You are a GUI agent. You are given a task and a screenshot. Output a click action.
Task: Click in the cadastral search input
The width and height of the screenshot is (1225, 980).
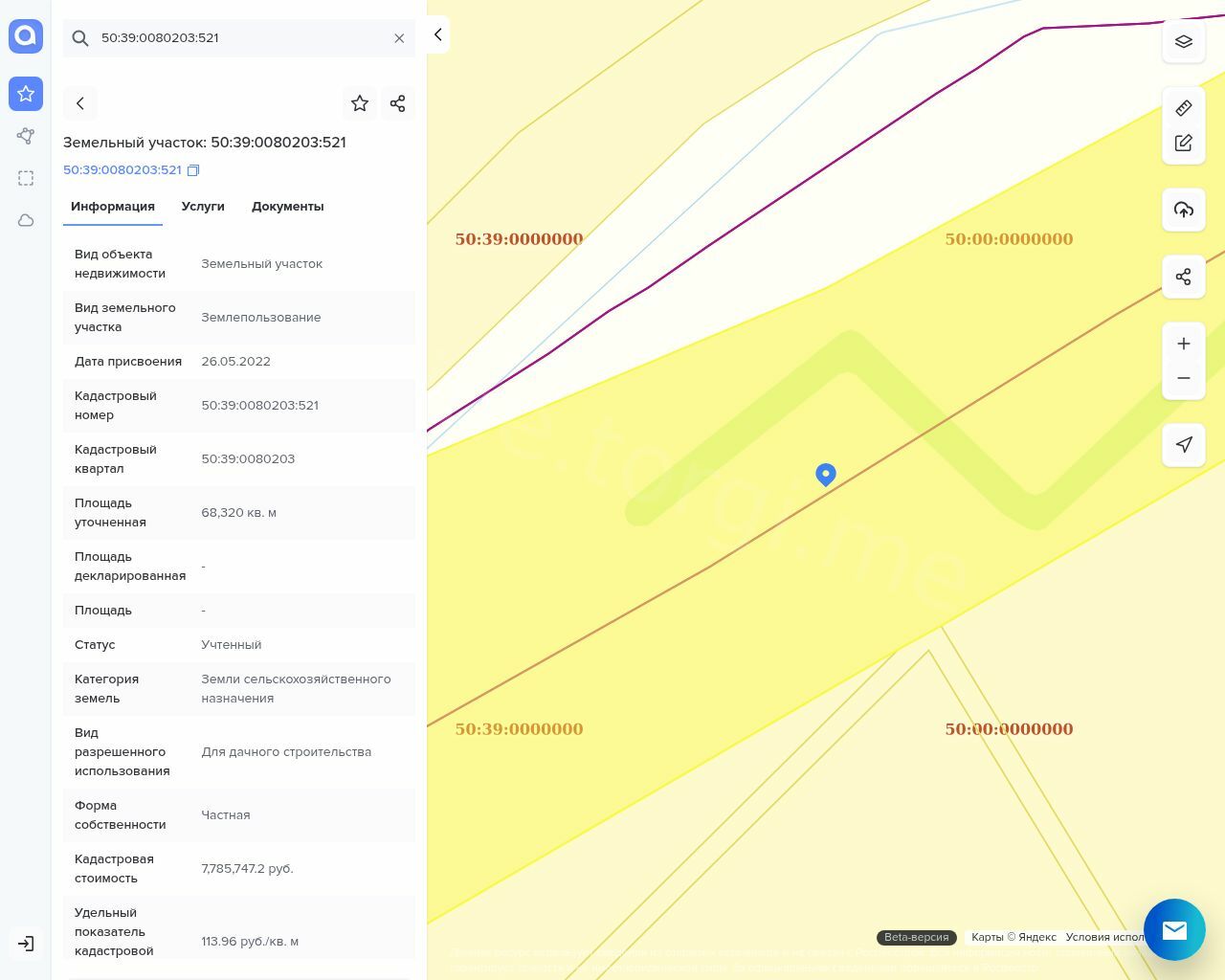tap(239, 38)
